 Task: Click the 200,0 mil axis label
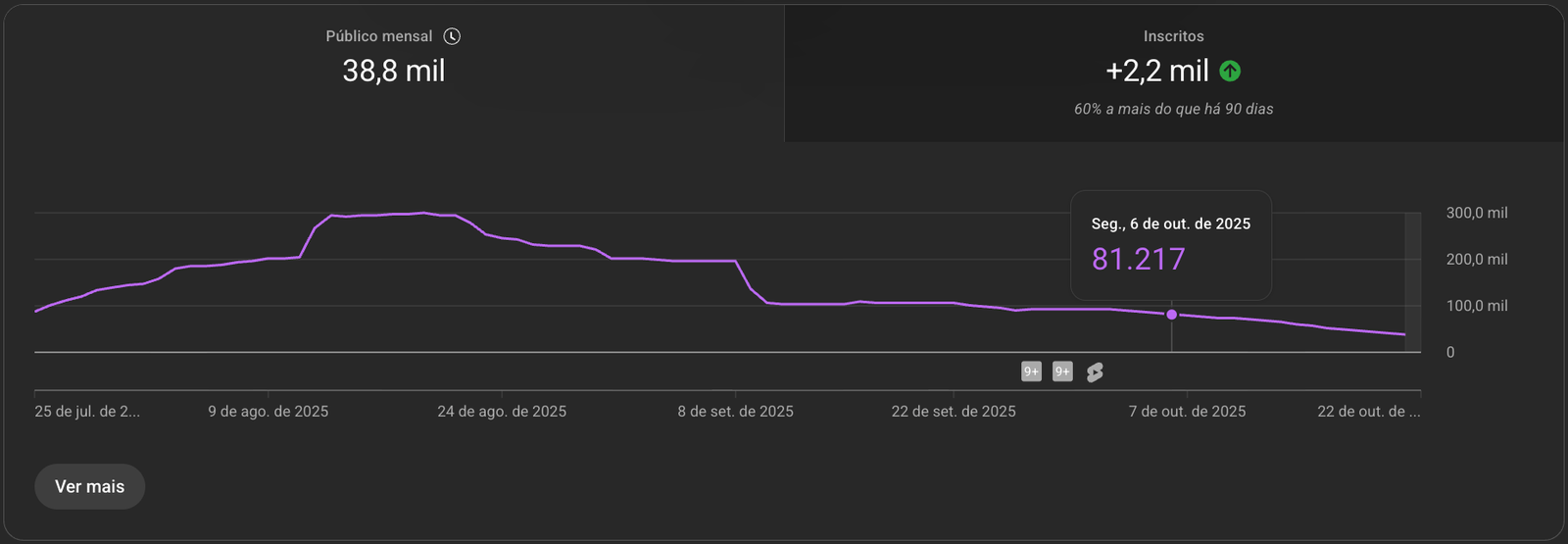click(x=1477, y=259)
